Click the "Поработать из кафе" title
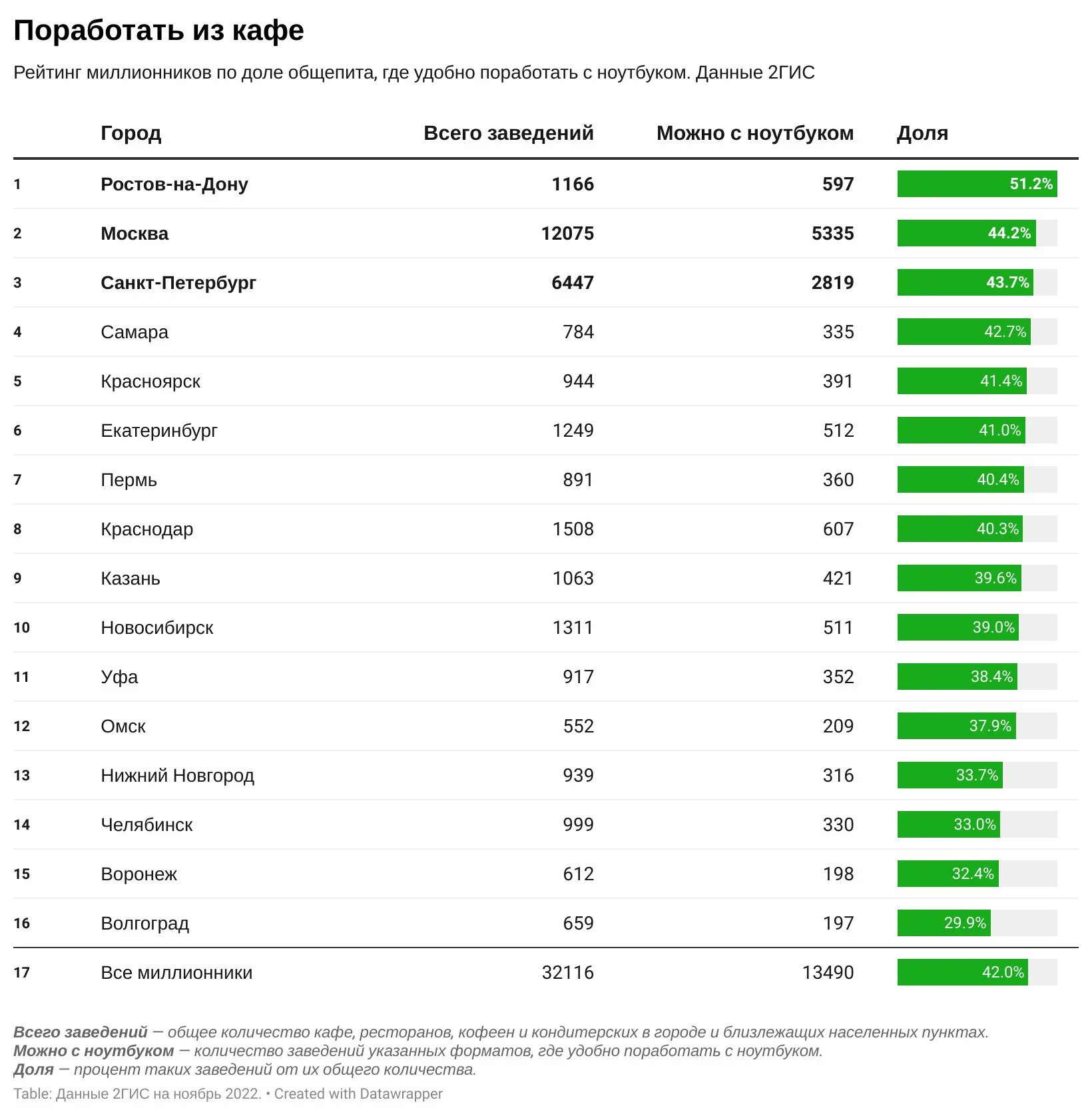 click(x=158, y=31)
